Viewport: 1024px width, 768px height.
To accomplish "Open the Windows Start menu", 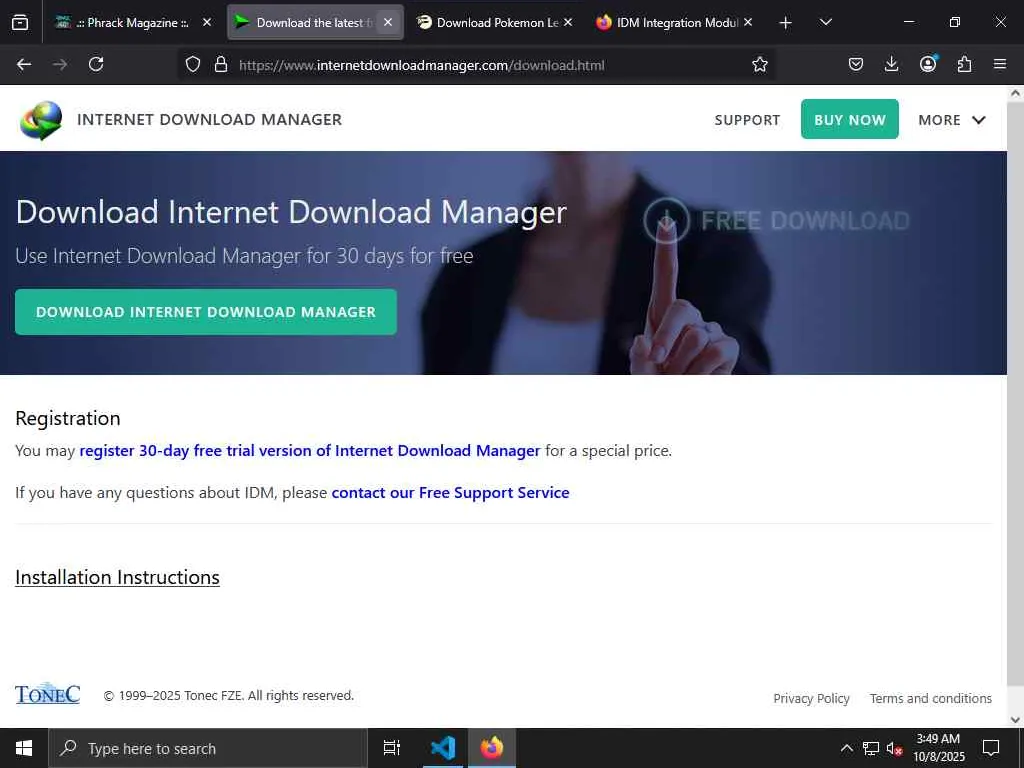I will [24, 748].
